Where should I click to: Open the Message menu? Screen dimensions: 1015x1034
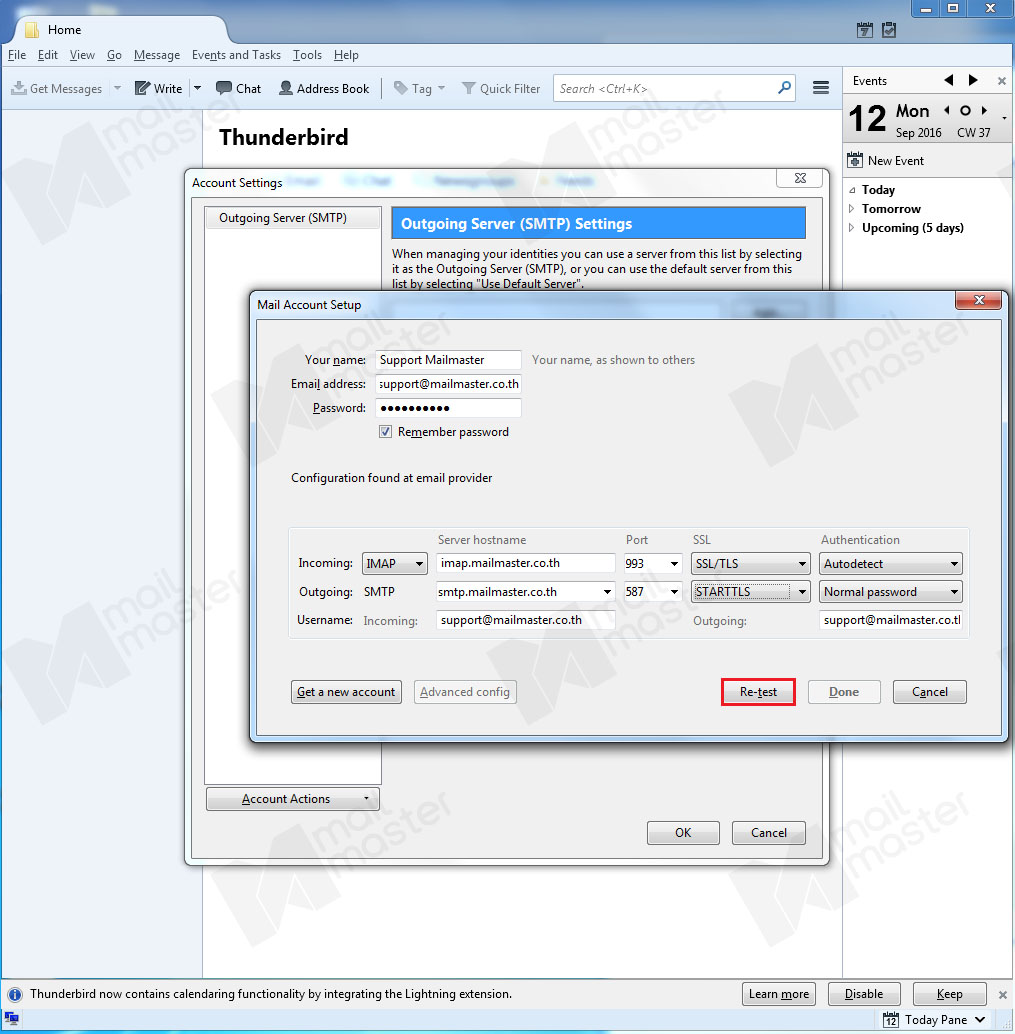point(157,55)
